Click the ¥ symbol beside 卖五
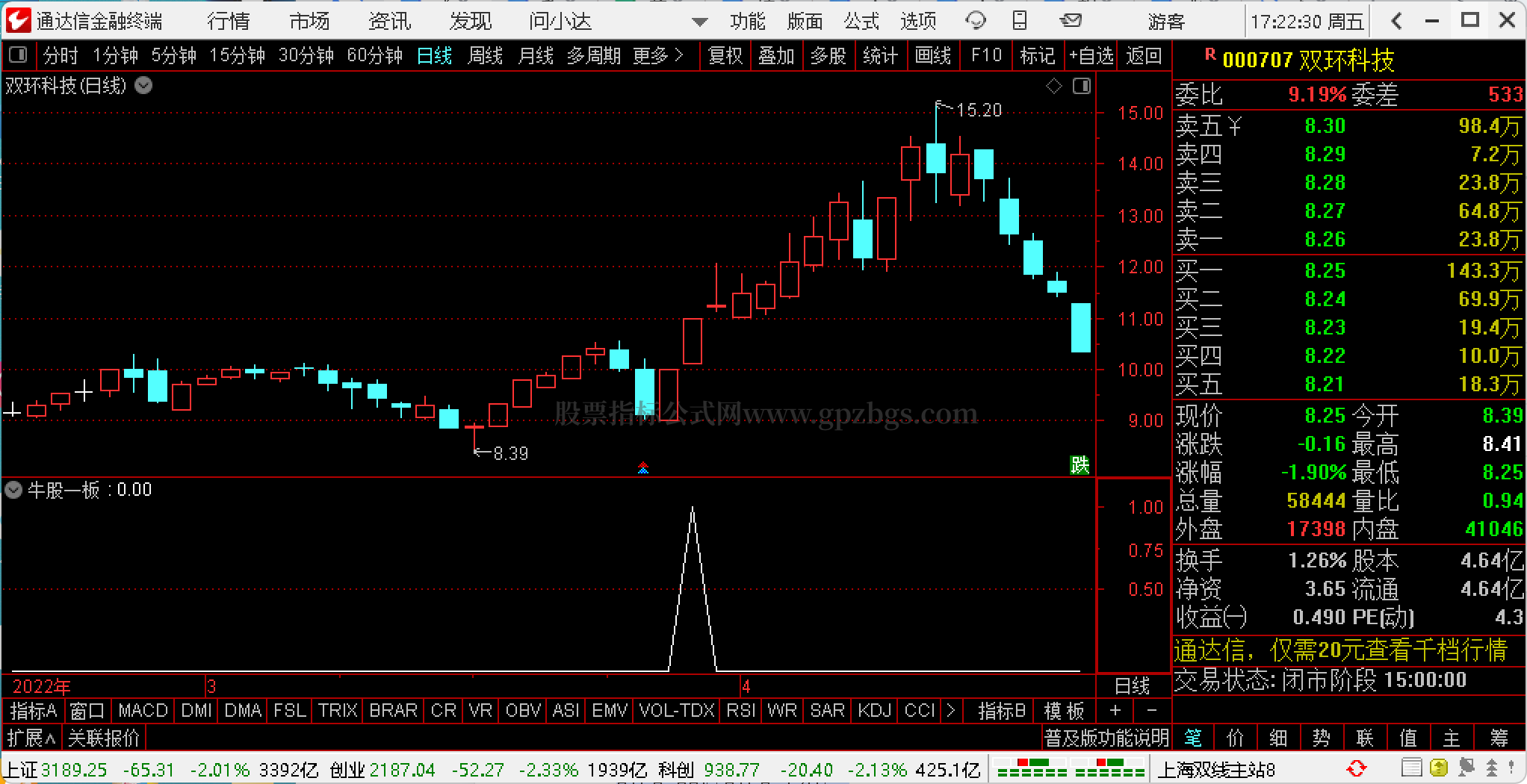1527x784 pixels. pos(1234,125)
